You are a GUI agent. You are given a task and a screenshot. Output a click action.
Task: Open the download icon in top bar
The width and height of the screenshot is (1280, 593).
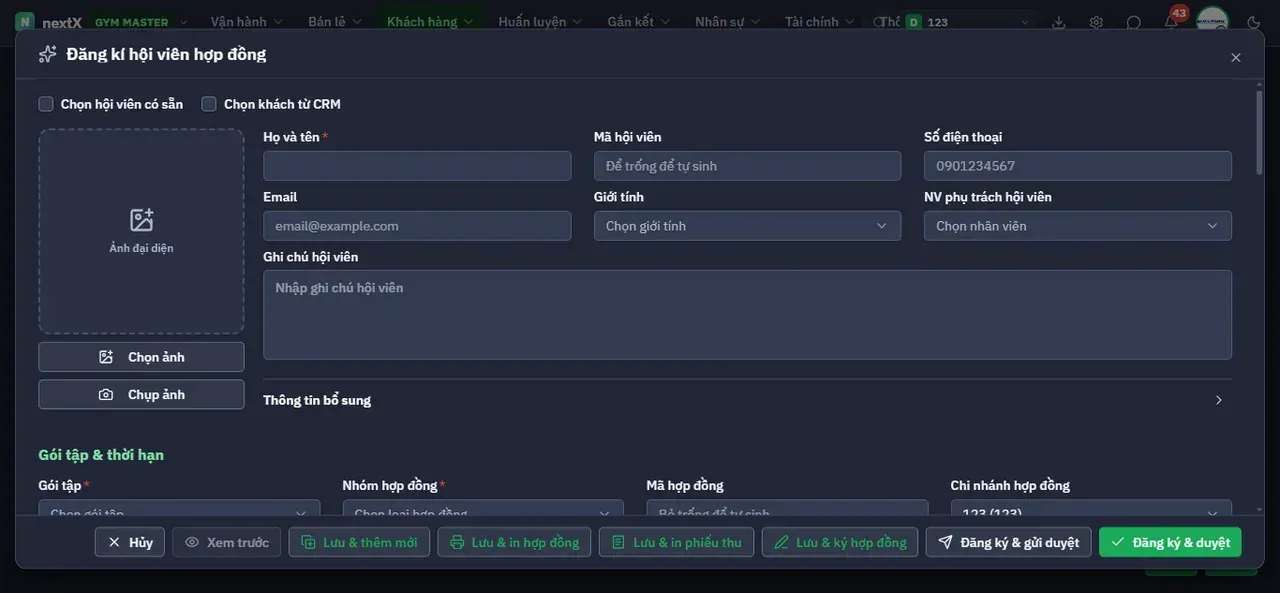tap(1059, 22)
